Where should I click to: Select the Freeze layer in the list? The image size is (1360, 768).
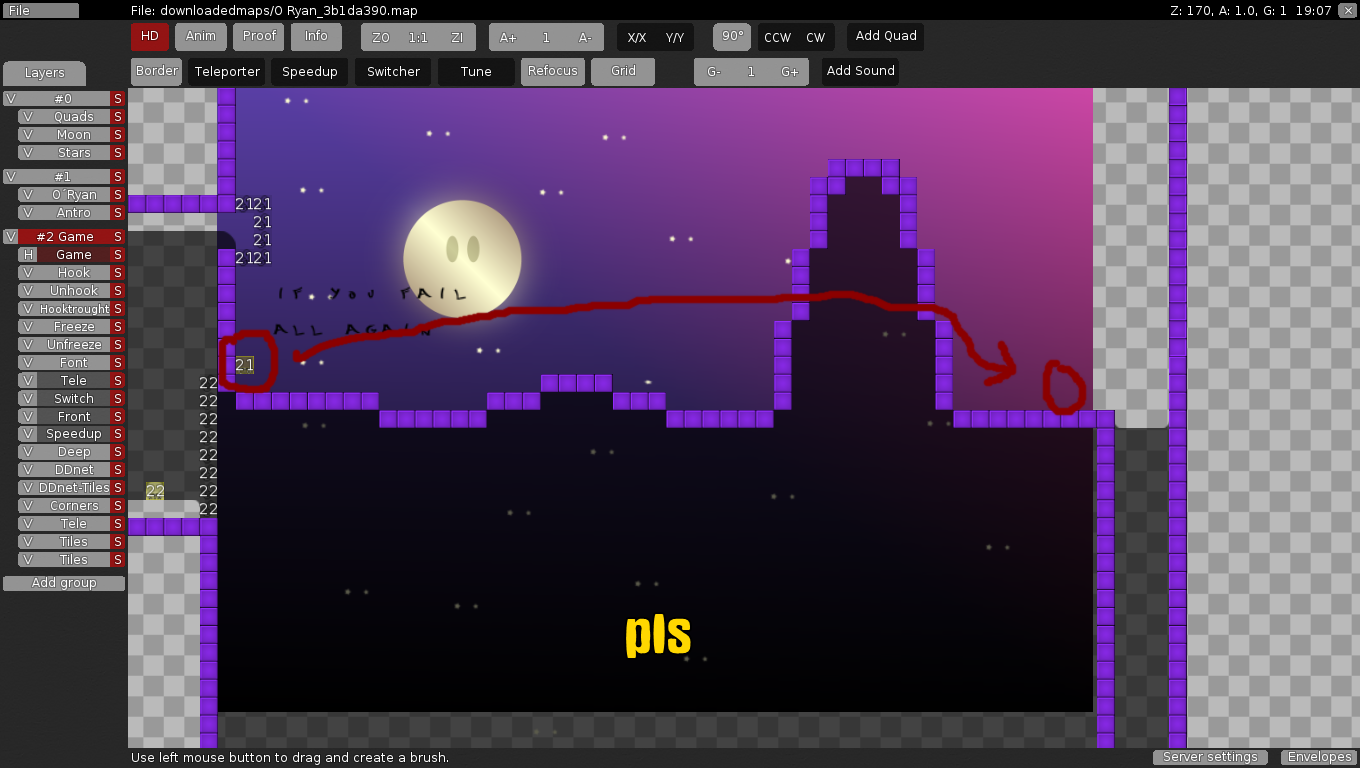point(74,327)
